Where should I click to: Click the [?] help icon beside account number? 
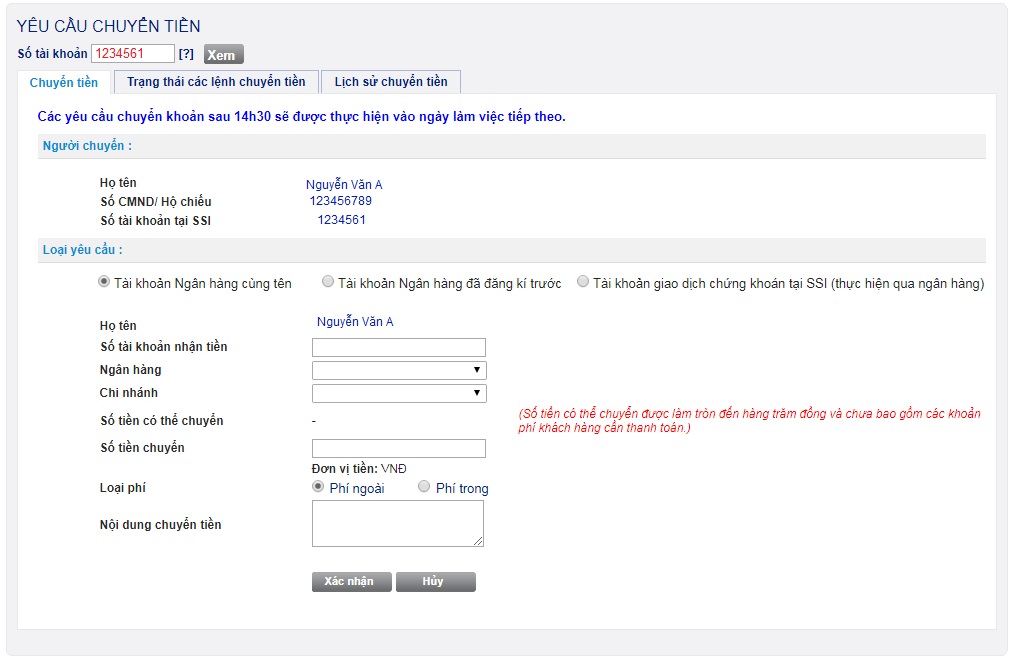point(186,54)
